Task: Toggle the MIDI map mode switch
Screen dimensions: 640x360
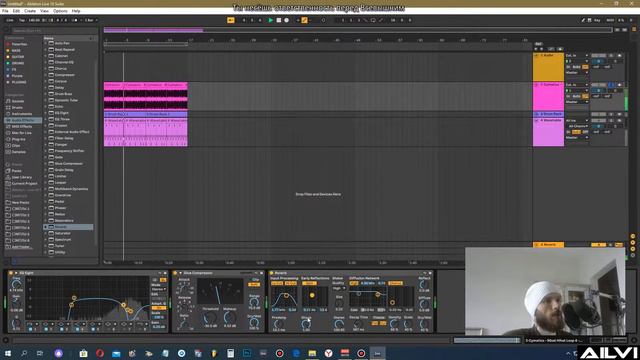Action: point(610,20)
